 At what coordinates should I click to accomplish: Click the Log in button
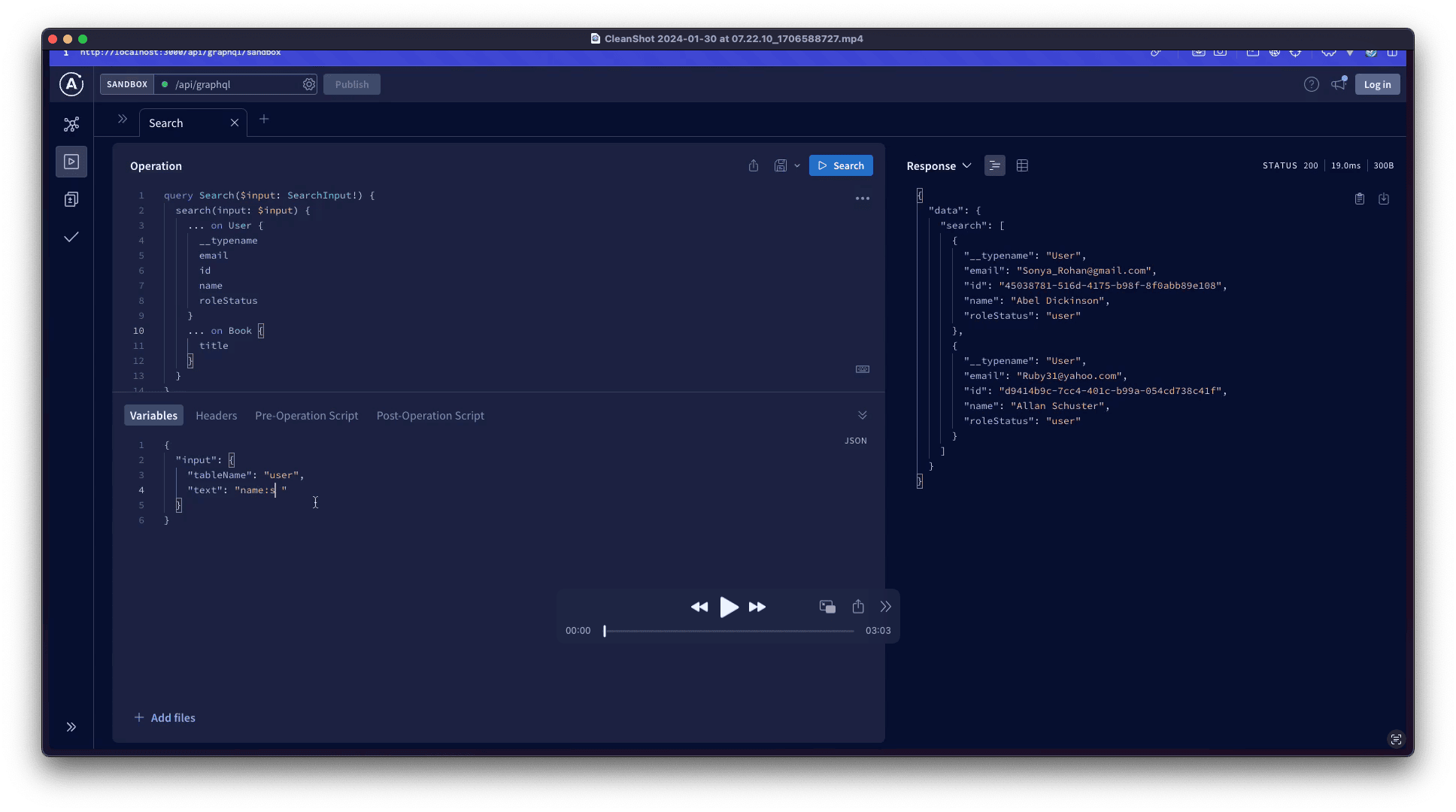[x=1377, y=84]
